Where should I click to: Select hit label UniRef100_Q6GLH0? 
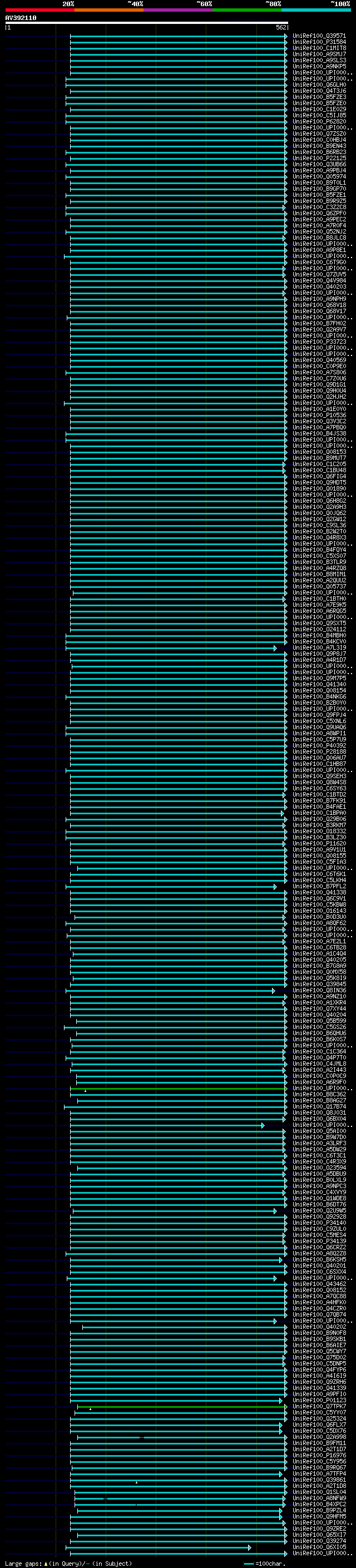[x=319, y=85]
